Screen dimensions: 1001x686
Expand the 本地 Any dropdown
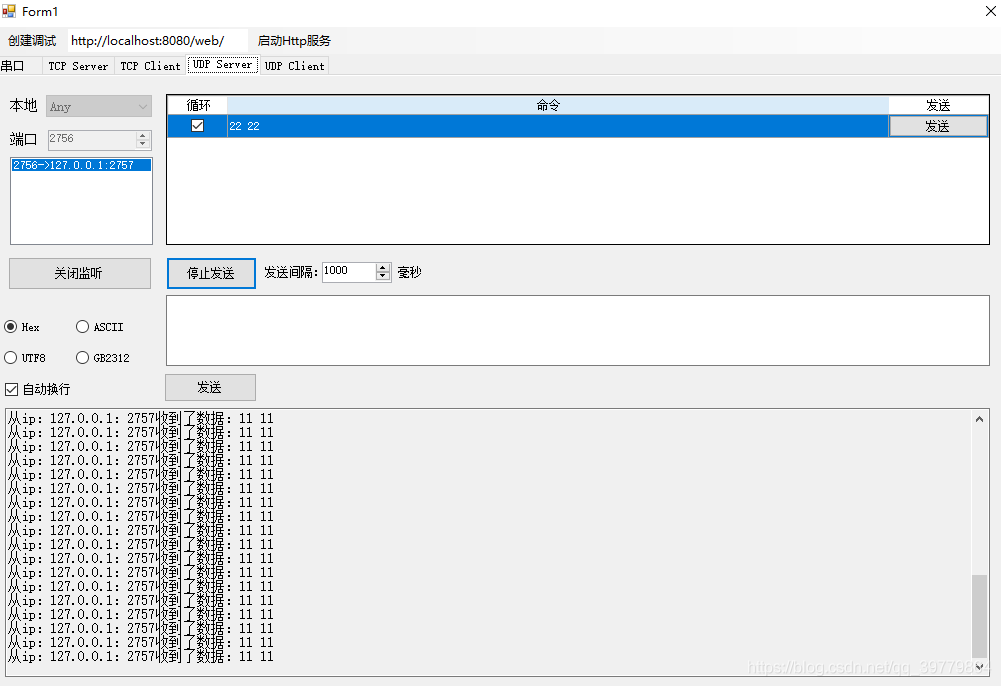pos(98,107)
